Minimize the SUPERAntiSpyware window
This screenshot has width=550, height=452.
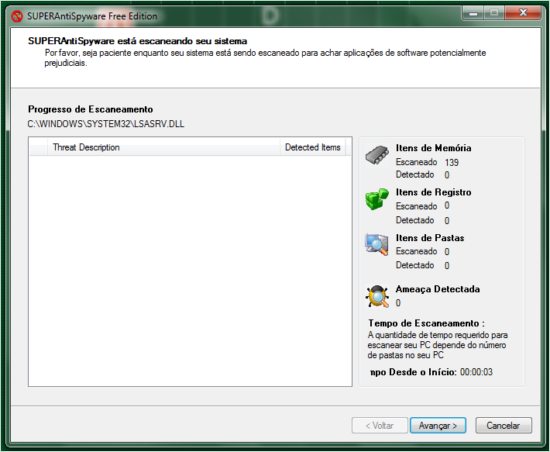pos(473,13)
